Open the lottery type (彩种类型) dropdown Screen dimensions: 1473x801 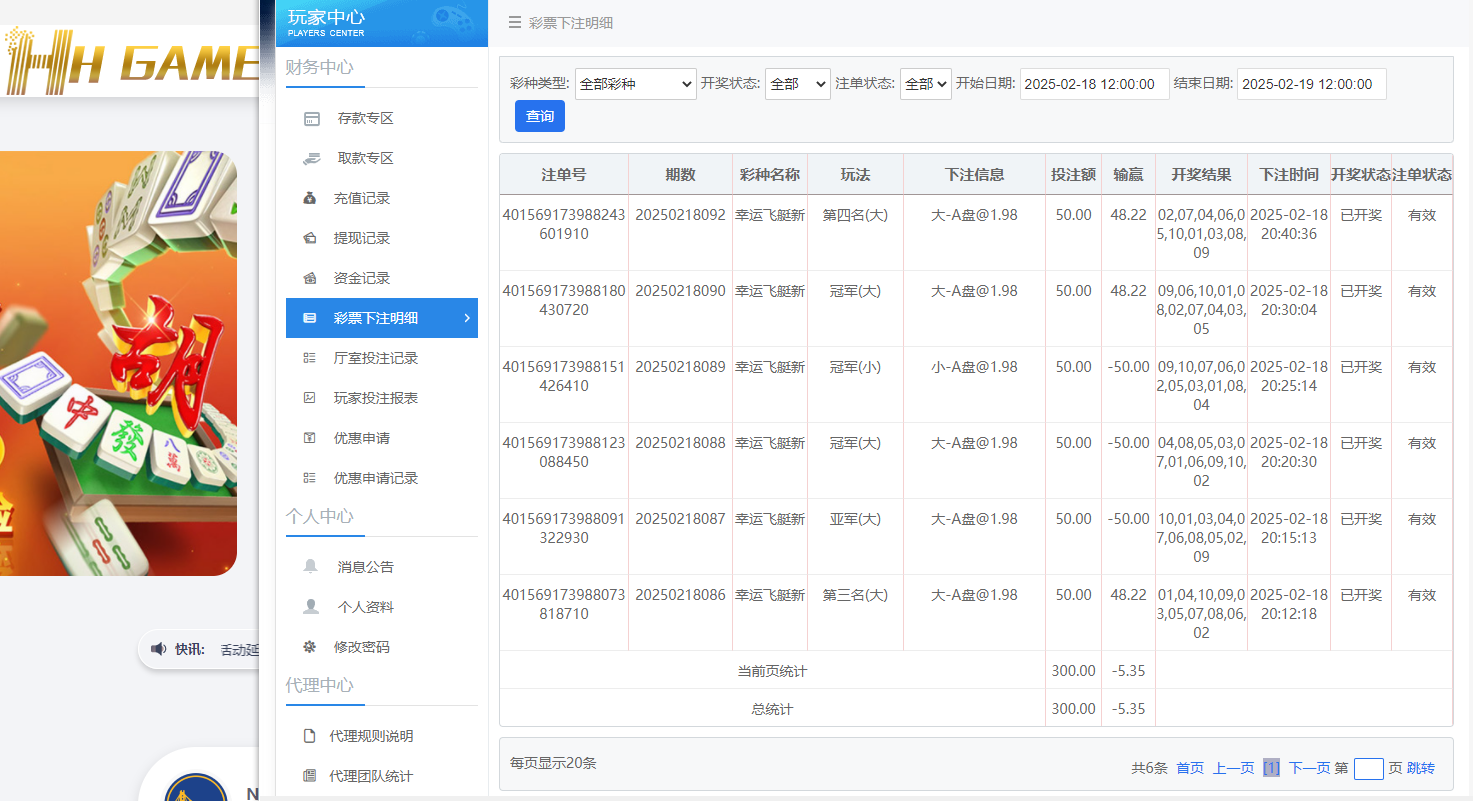point(635,84)
